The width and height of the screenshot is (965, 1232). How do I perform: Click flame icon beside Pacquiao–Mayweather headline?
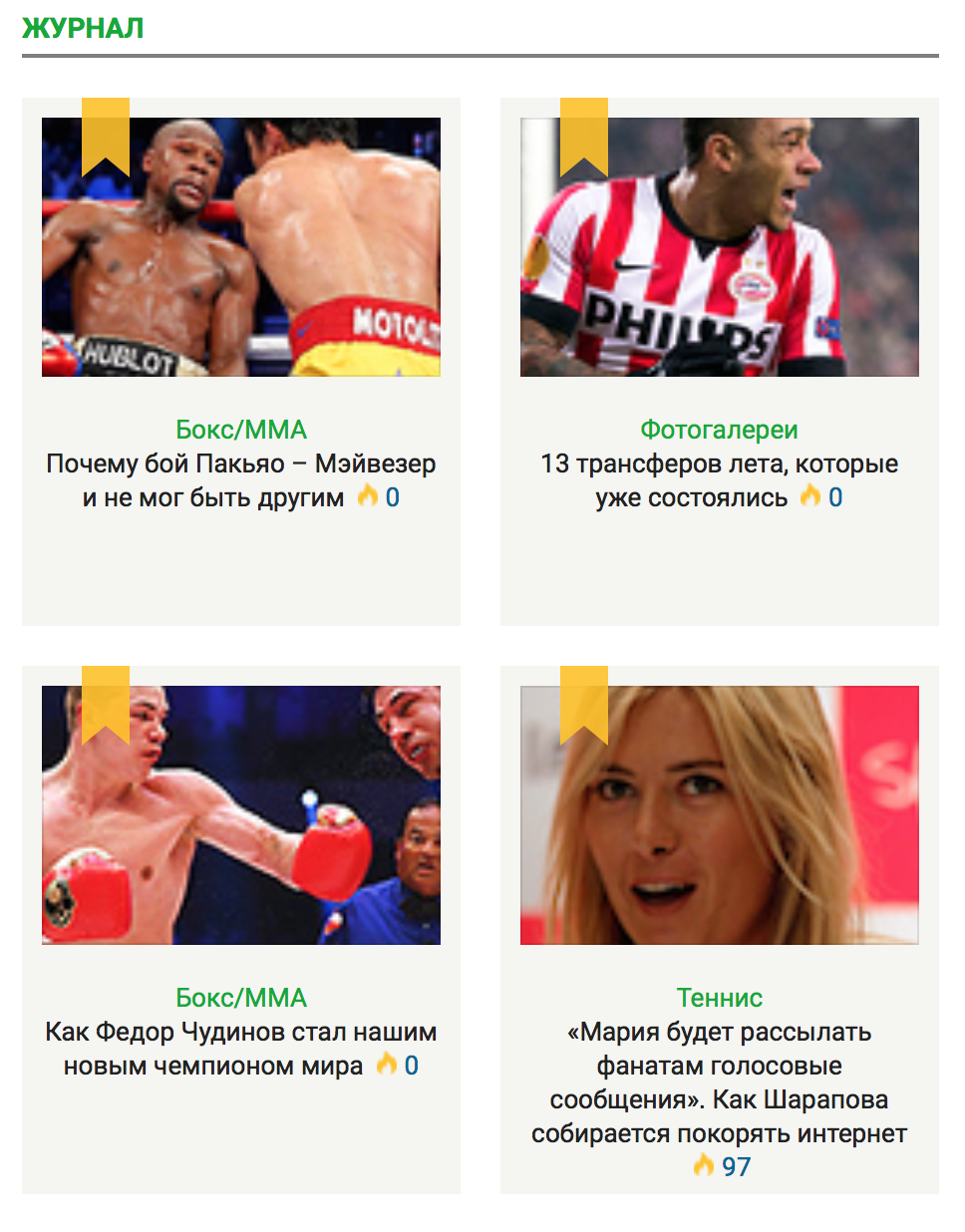368,495
